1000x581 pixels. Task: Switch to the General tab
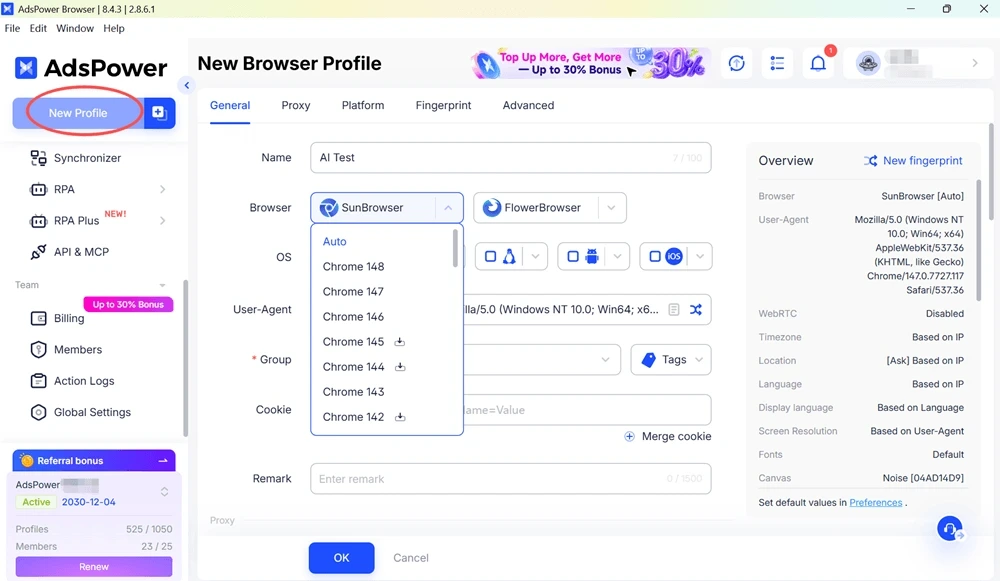(x=230, y=105)
